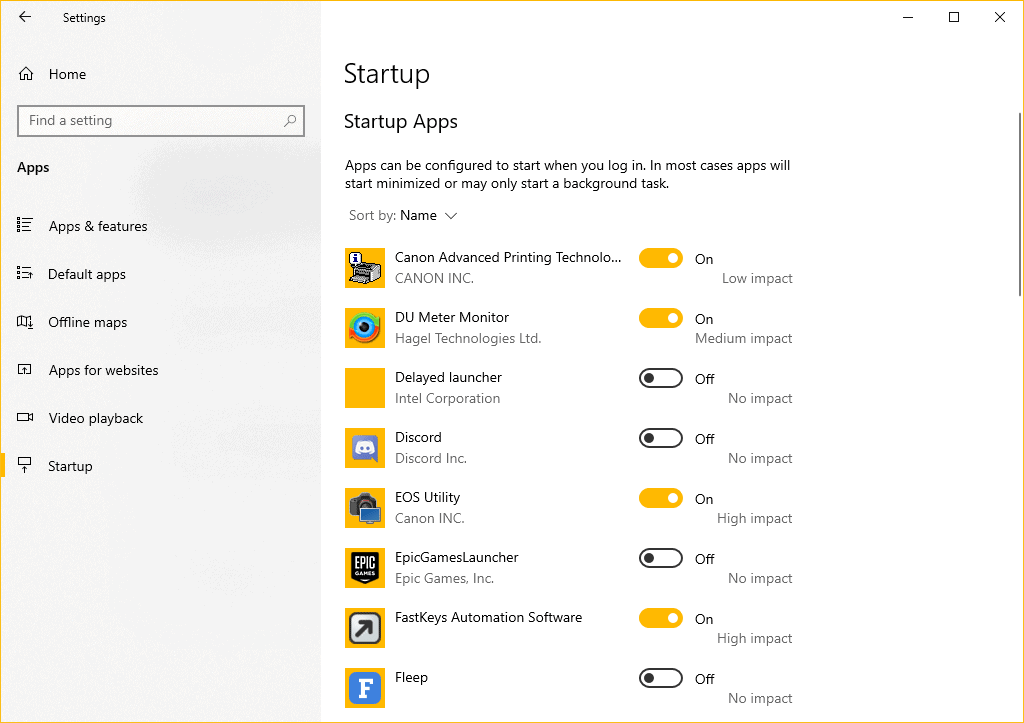Click the Epic Games Launcher icon
This screenshot has height=723, width=1024.
[x=365, y=568]
